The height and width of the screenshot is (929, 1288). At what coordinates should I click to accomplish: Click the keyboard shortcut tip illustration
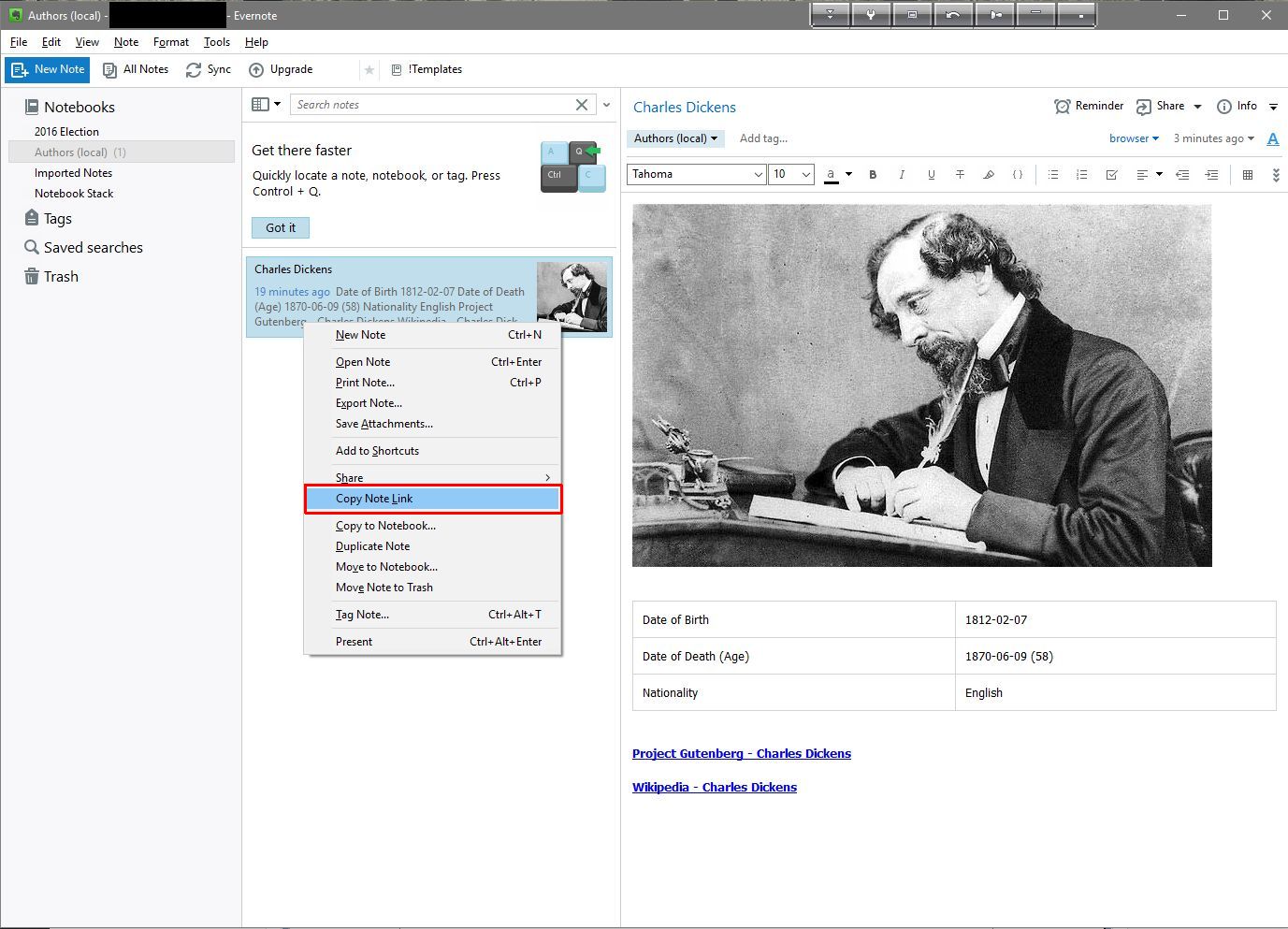click(573, 167)
